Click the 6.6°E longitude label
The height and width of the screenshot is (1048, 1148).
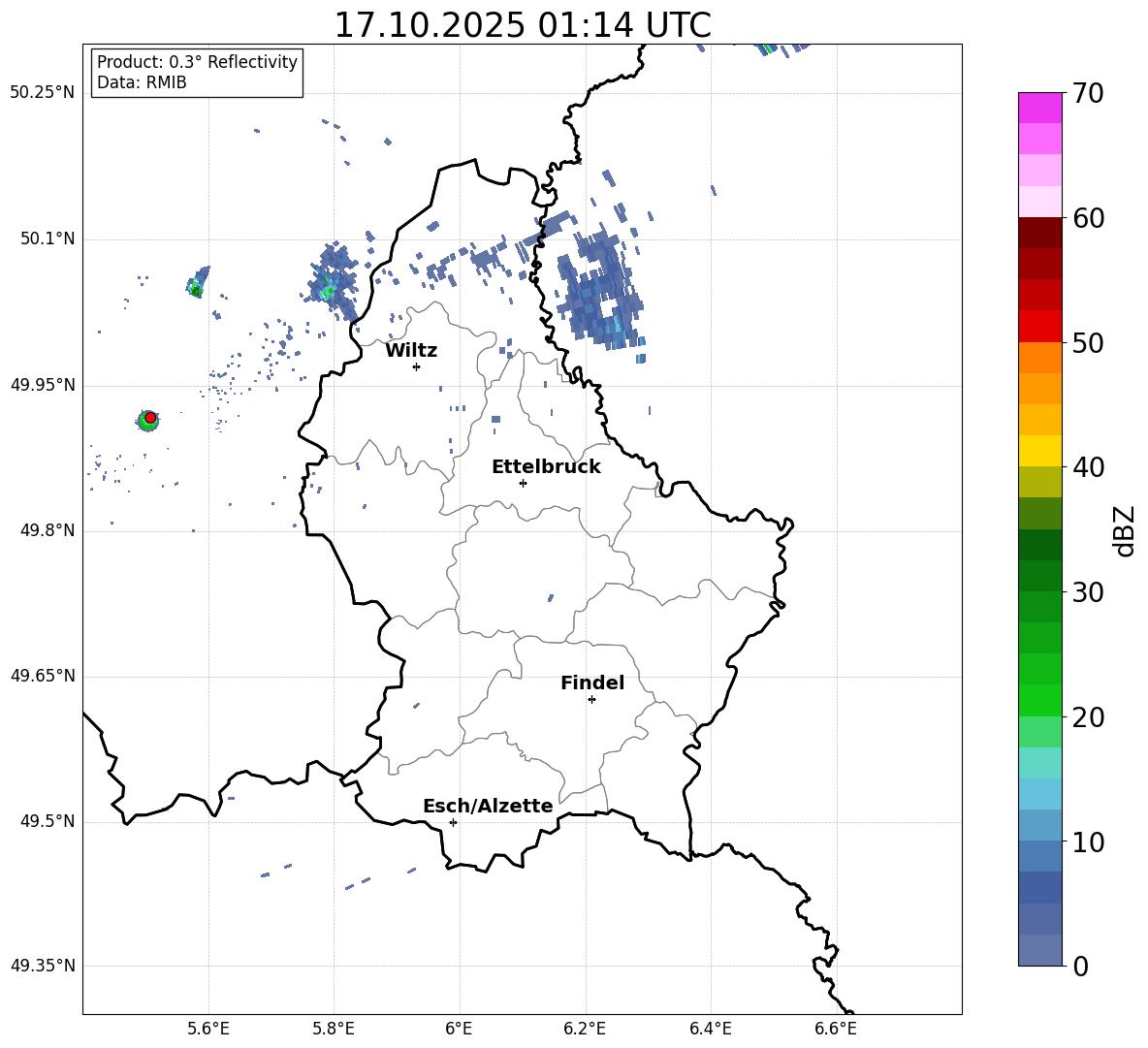tap(836, 1029)
